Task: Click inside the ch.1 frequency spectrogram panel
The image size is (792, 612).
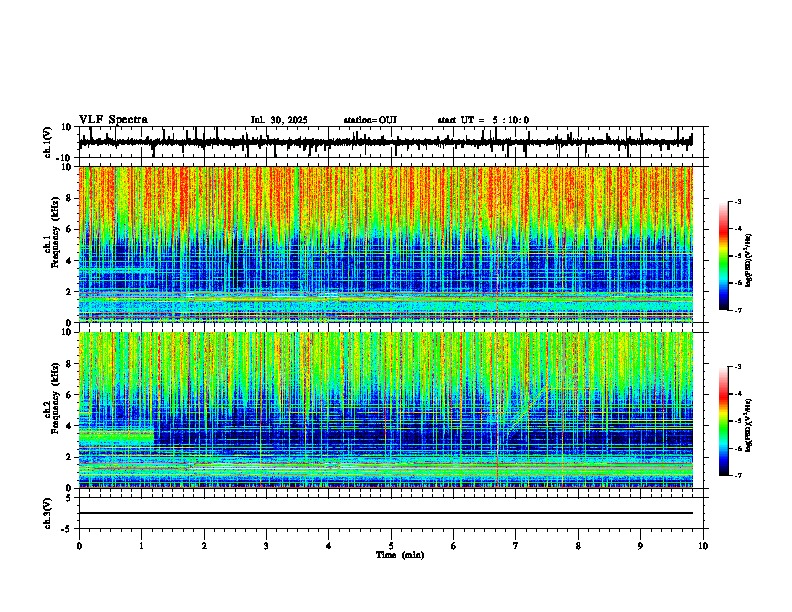Action: [385, 244]
